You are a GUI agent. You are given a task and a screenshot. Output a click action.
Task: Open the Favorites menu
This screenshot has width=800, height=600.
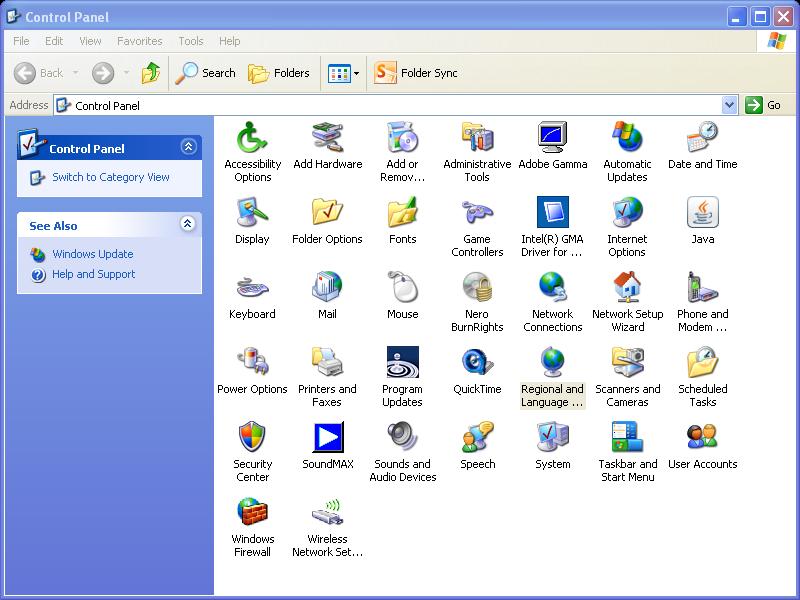pos(139,41)
